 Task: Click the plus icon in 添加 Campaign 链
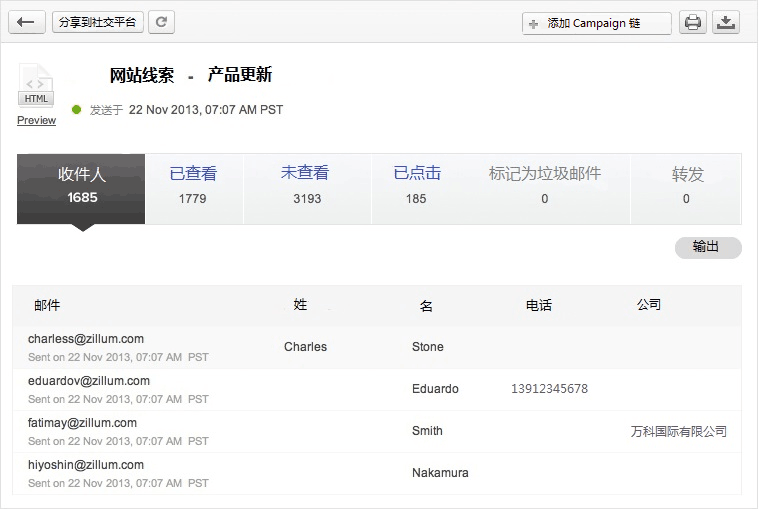click(534, 23)
